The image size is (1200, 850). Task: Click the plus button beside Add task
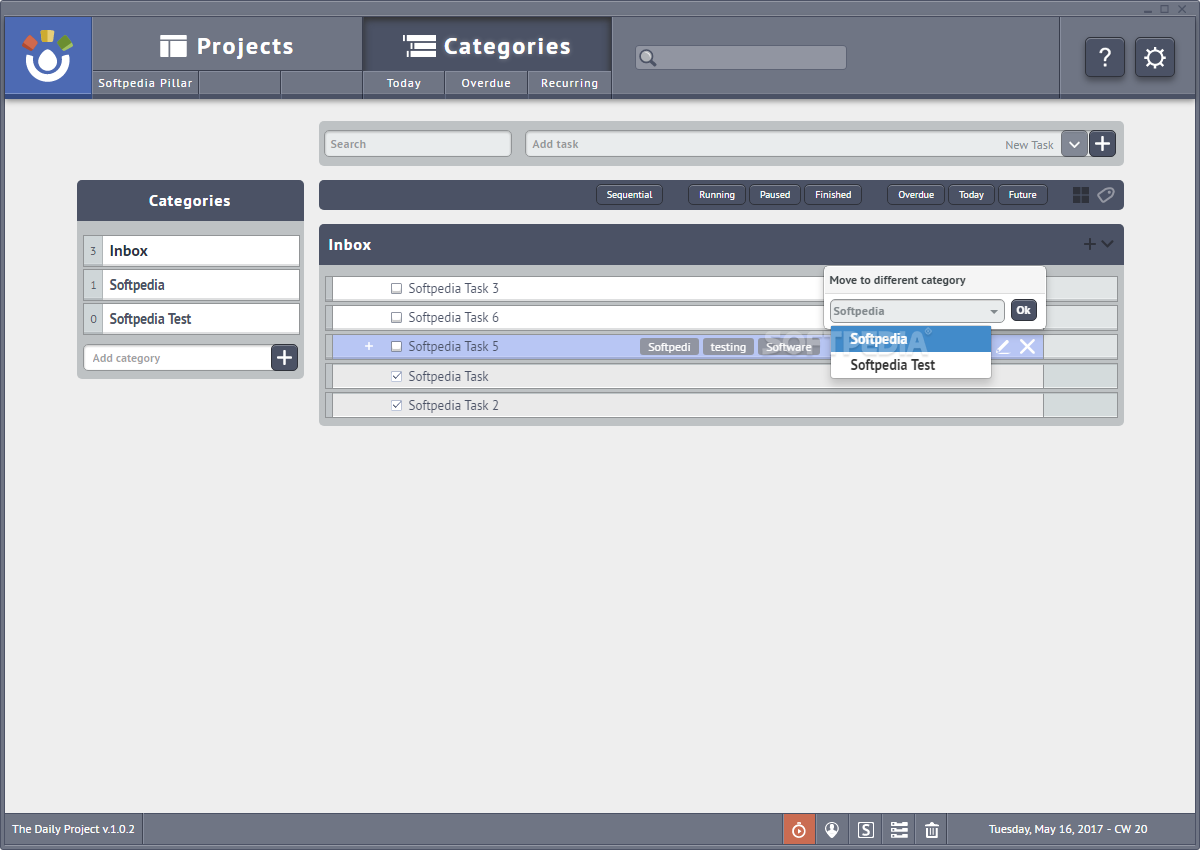click(x=1102, y=144)
